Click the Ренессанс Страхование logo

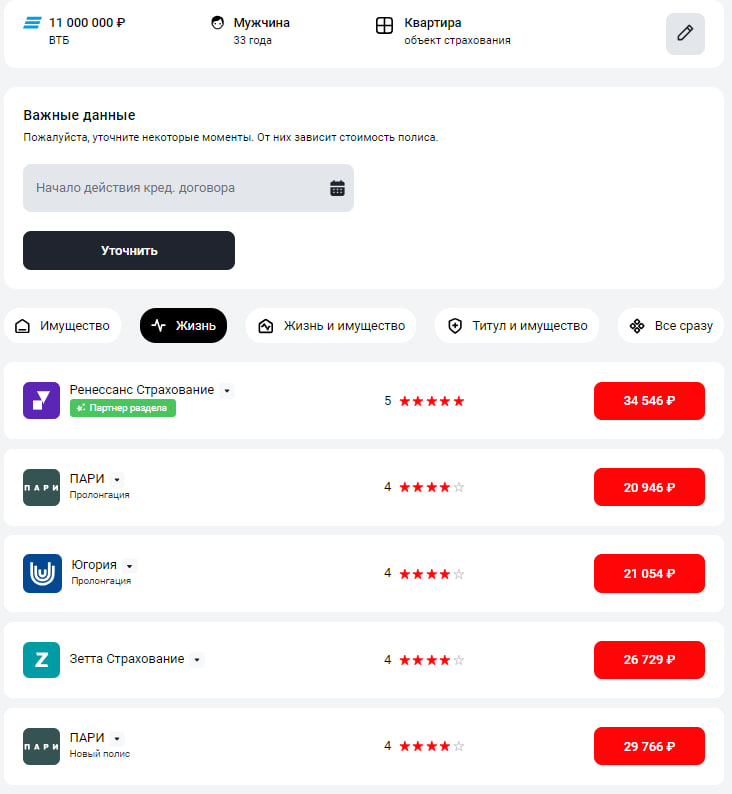click(42, 401)
